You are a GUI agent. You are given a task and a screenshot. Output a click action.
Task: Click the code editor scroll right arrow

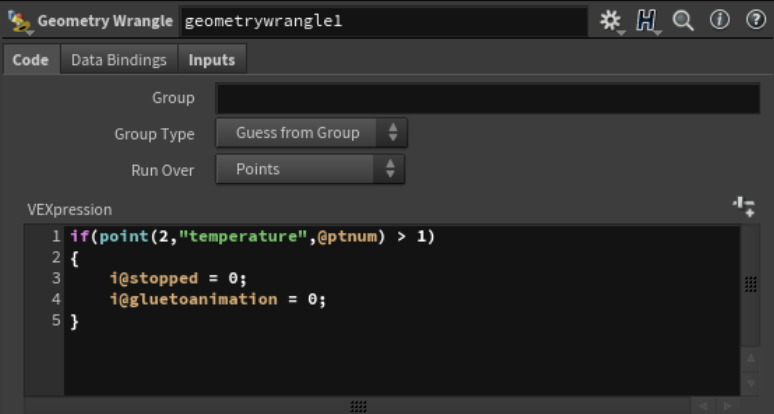point(728,406)
